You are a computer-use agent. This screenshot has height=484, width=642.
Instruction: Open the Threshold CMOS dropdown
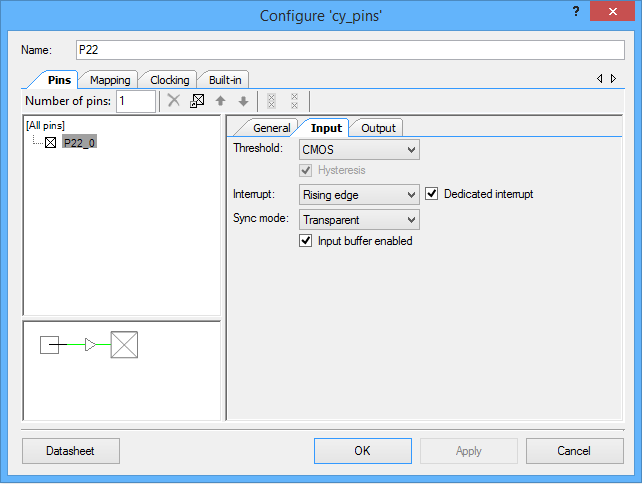click(x=359, y=149)
